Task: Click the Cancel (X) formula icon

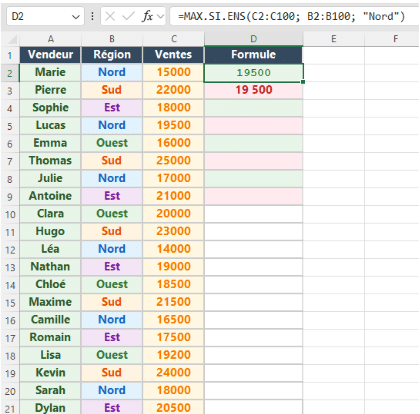Action: (x=110, y=16)
